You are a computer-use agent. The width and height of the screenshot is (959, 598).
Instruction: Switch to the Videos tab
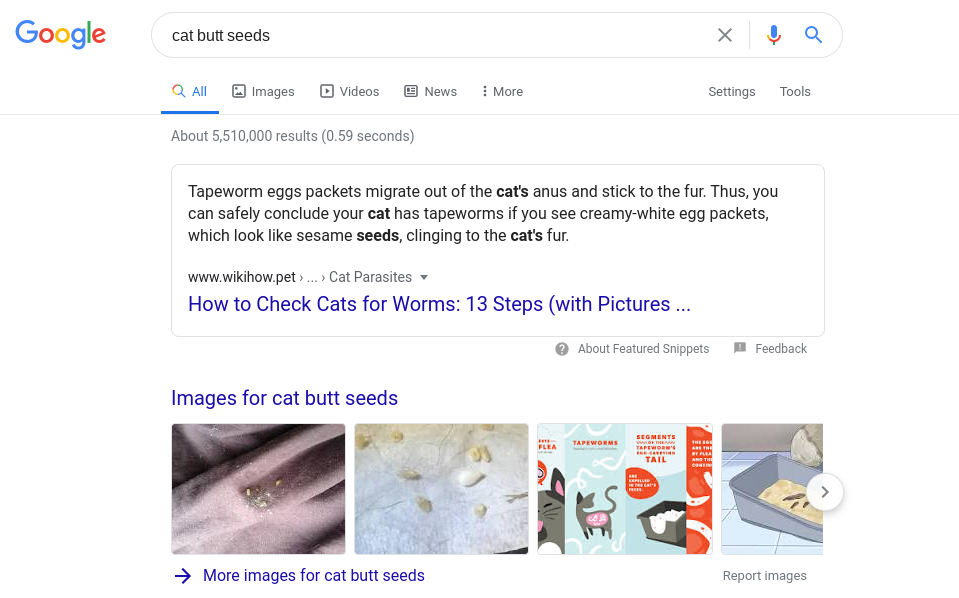tap(349, 91)
